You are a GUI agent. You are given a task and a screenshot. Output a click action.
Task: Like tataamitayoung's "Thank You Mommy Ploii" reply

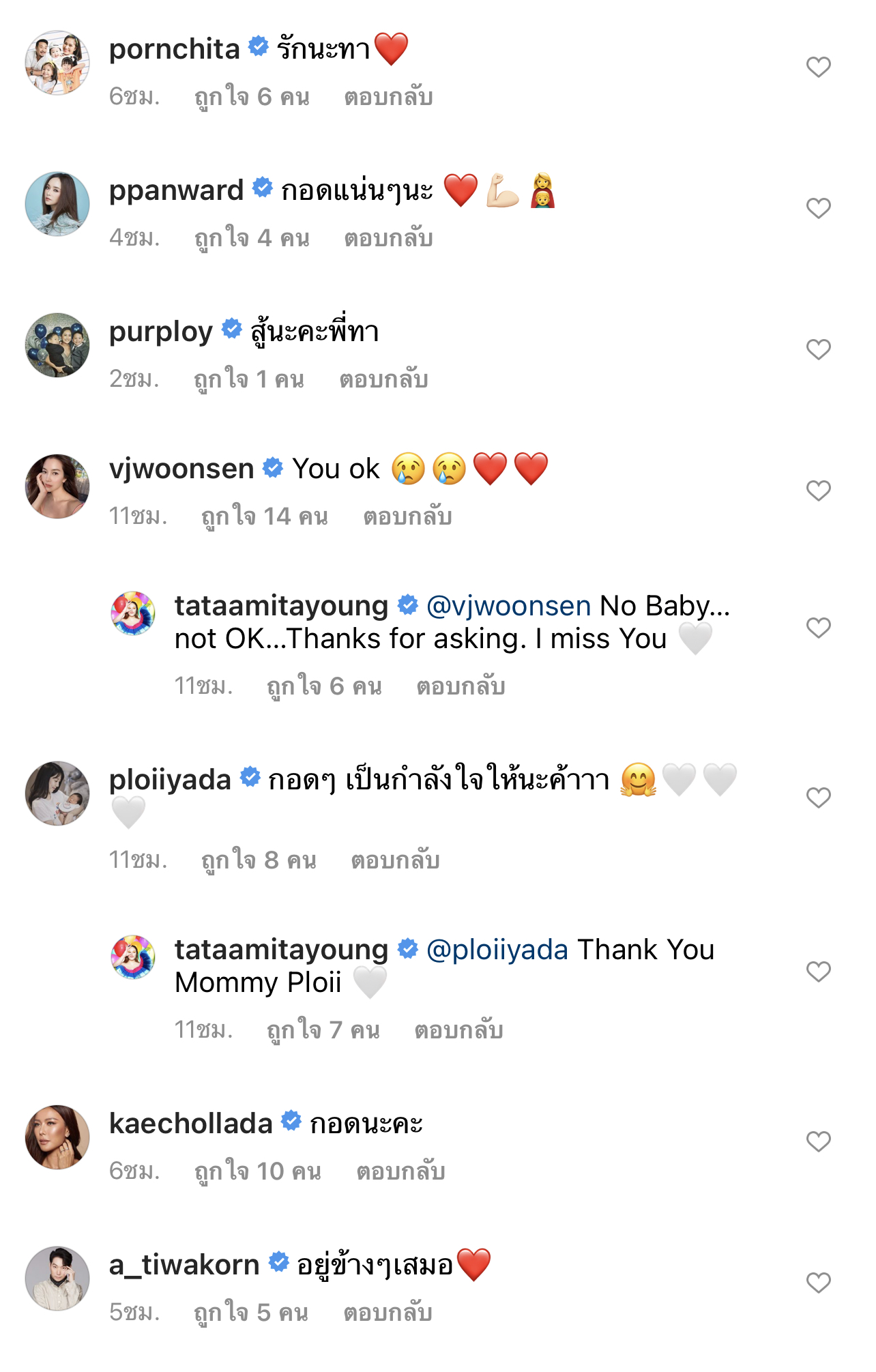pyautogui.click(x=818, y=972)
